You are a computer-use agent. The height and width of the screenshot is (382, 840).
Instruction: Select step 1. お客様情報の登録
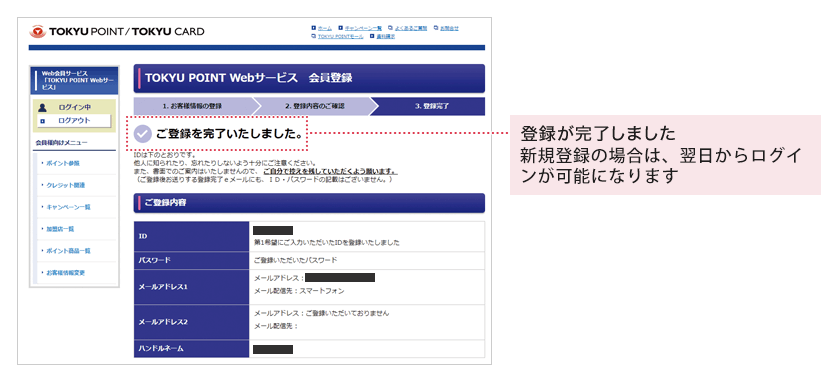click(192, 106)
